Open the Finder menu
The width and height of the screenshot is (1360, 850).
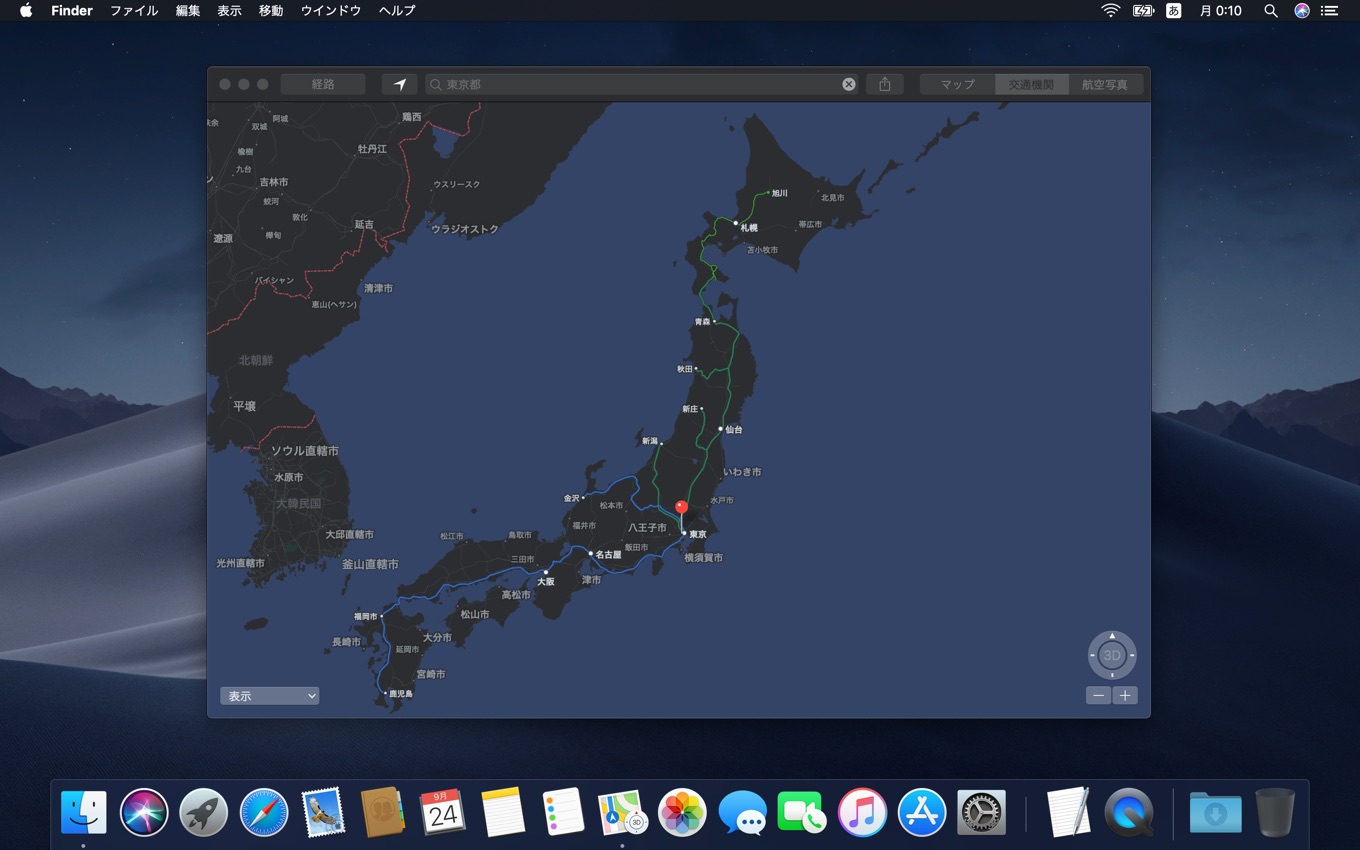[x=72, y=11]
